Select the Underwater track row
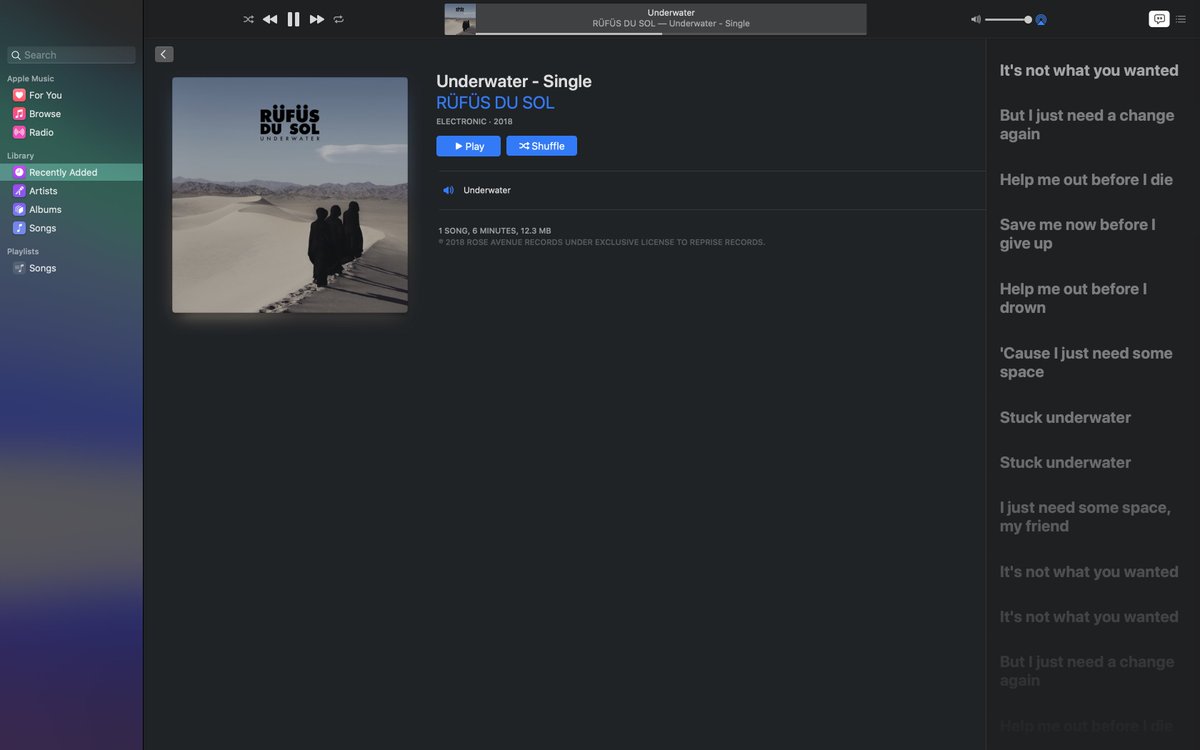This screenshot has height=750, width=1200. (x=711, y=190)
